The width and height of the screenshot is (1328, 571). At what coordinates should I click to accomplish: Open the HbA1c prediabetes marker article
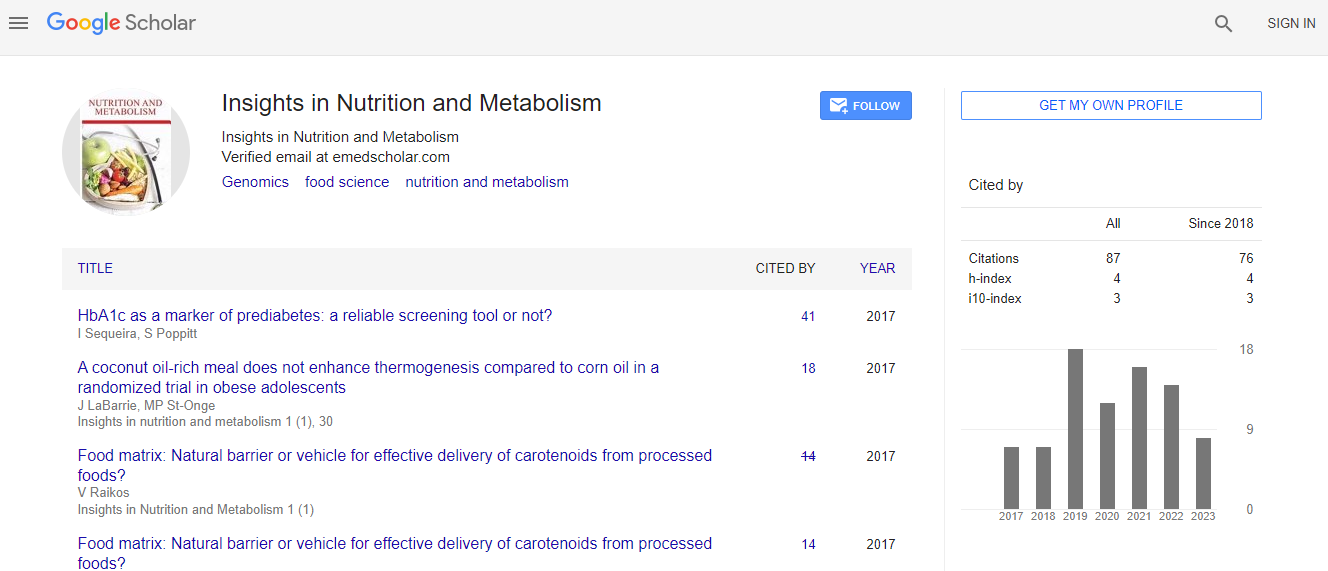point(314,316)
